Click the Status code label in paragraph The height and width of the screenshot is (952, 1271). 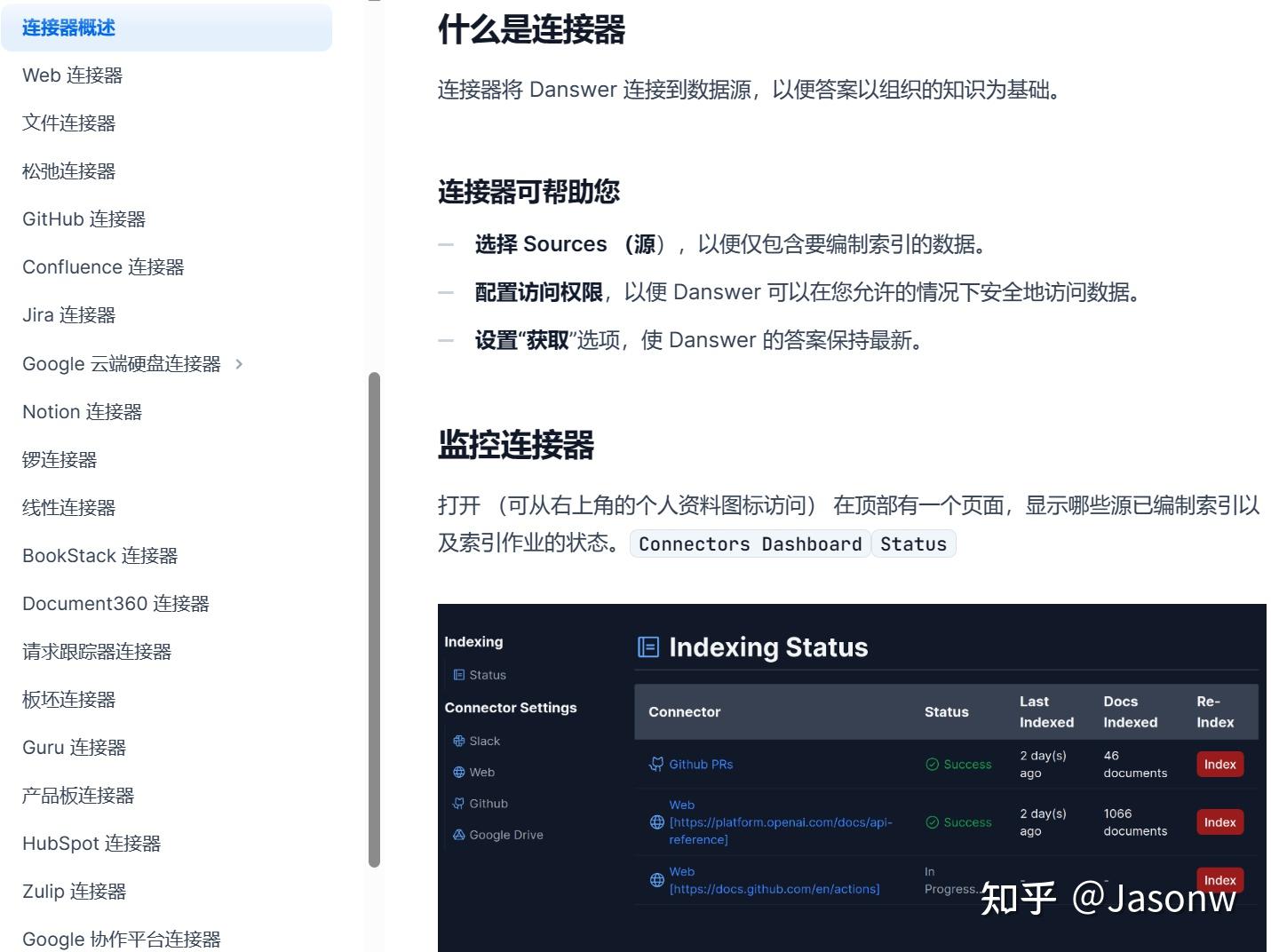click(913, 543)
